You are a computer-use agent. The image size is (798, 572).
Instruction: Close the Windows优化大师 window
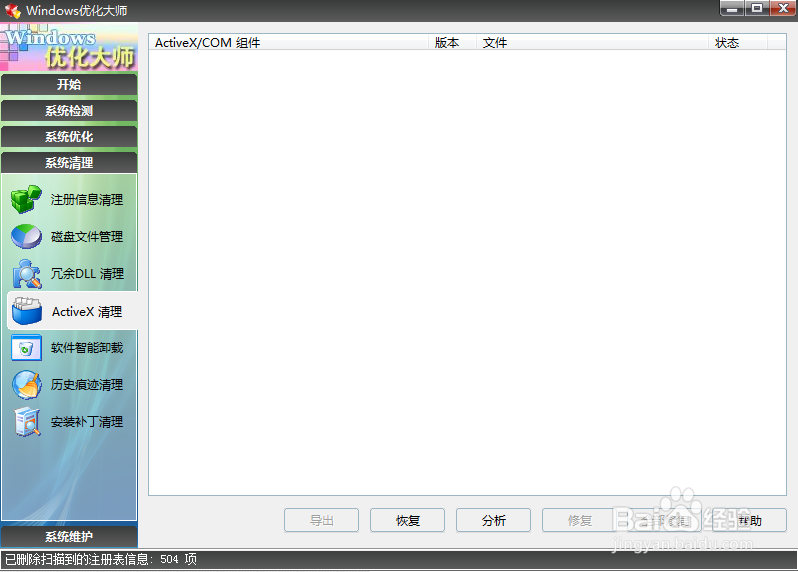point(783,8)
